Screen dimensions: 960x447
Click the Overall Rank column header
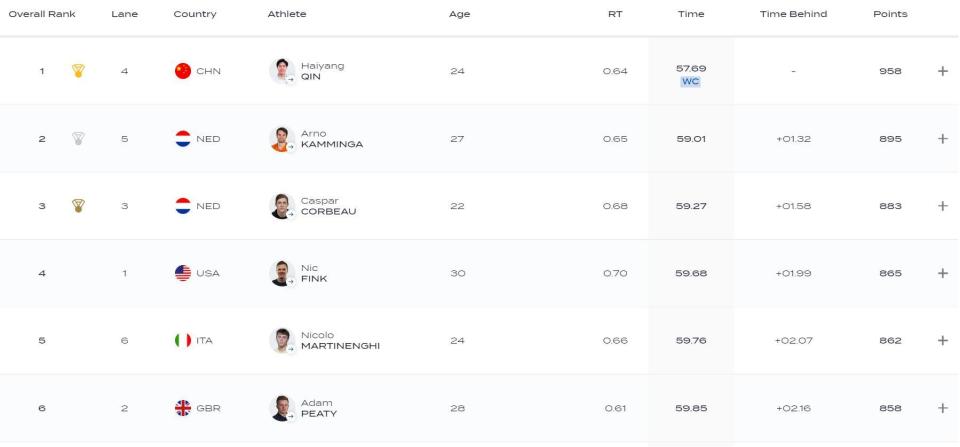click(42, 14)
